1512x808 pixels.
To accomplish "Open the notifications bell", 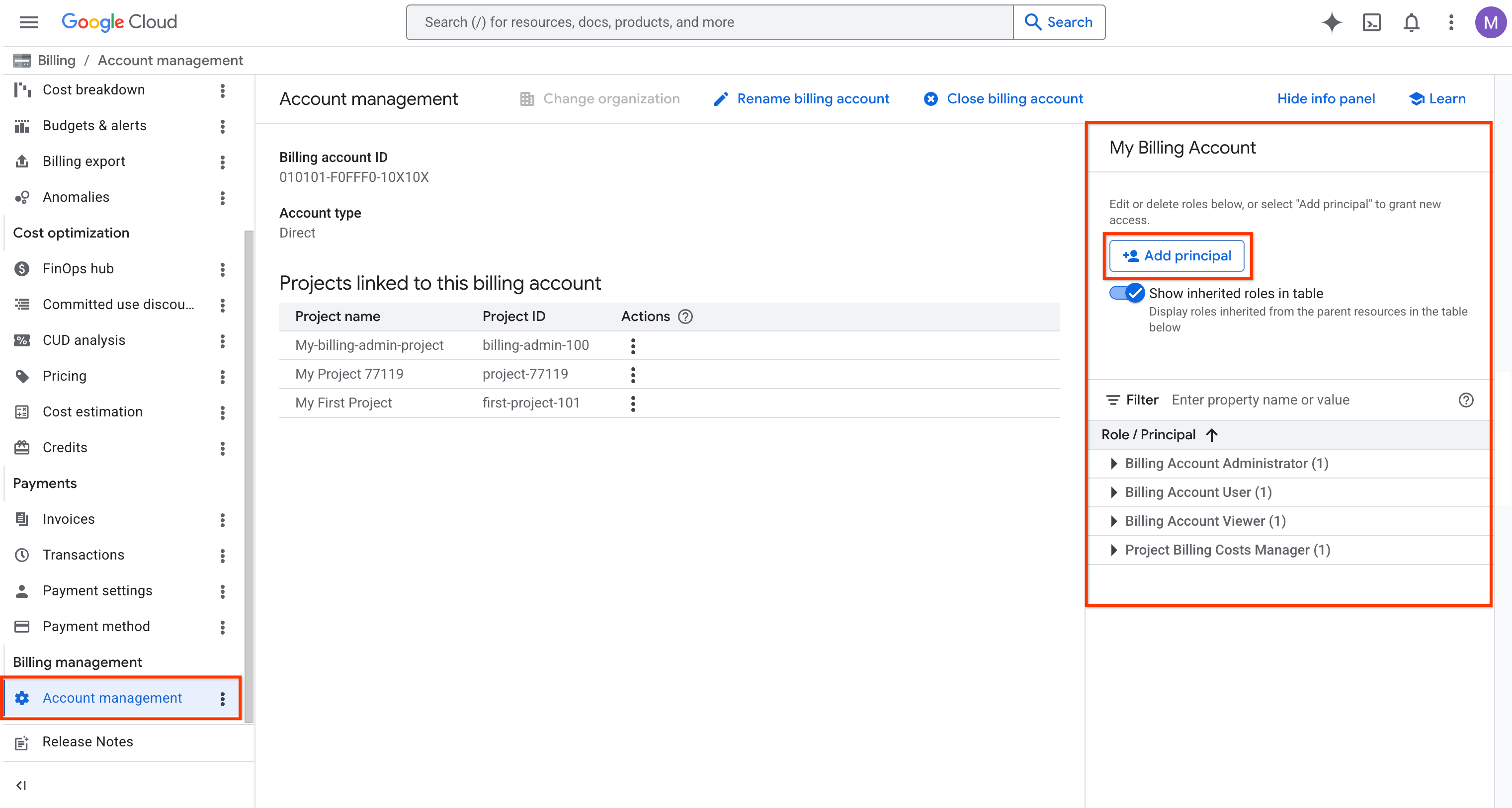I will click(1411, 22).
